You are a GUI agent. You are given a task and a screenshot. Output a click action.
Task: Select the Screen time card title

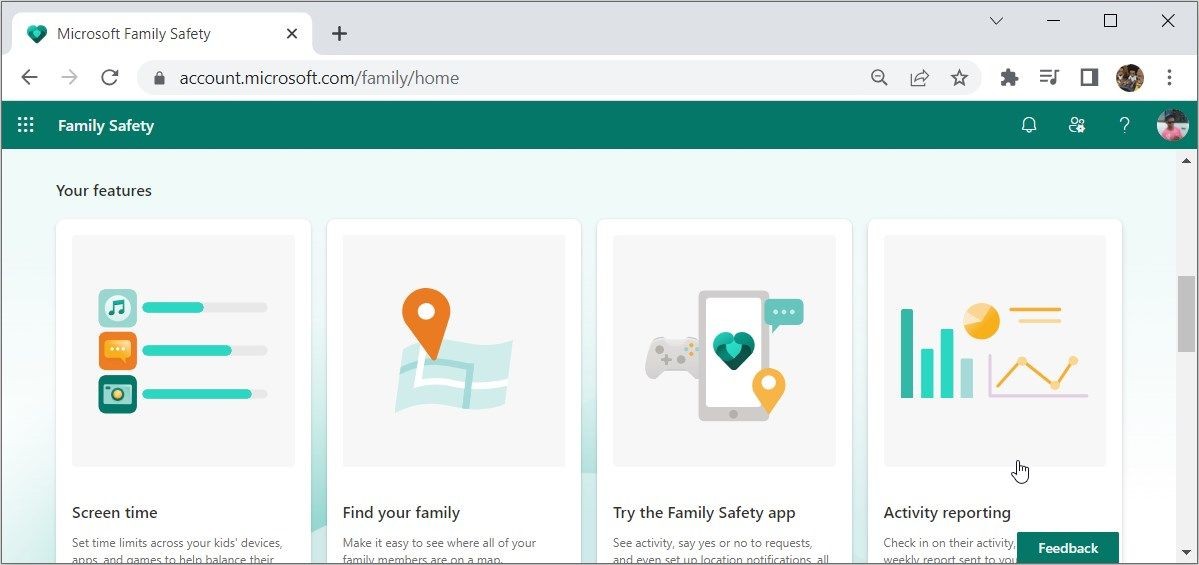click(x=115, y=512)
